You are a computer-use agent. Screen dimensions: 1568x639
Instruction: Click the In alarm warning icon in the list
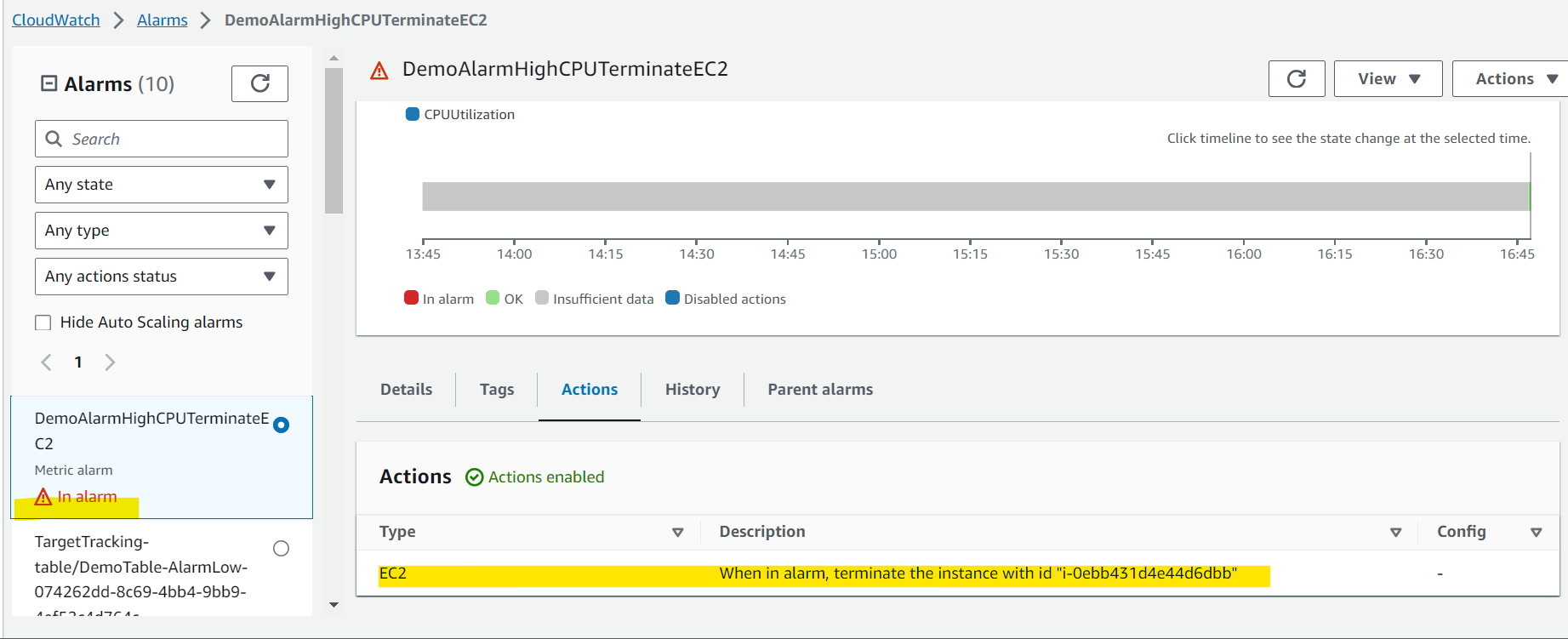click(x=43, y=497)
